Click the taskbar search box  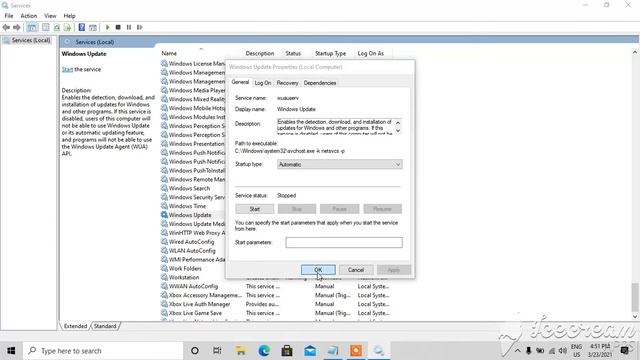coord(103,351)
